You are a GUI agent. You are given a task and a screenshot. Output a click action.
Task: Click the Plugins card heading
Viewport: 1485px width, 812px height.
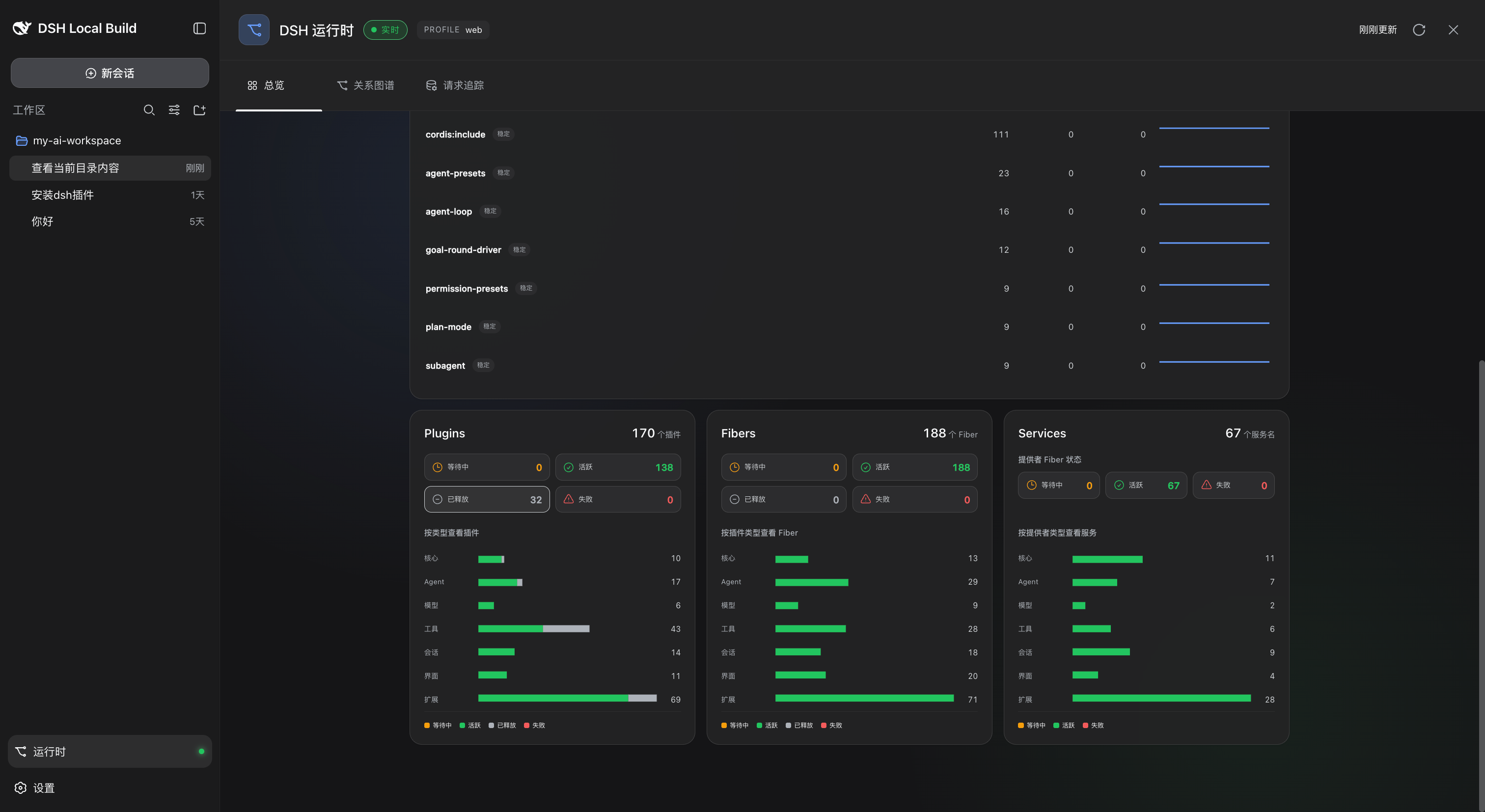444,433
